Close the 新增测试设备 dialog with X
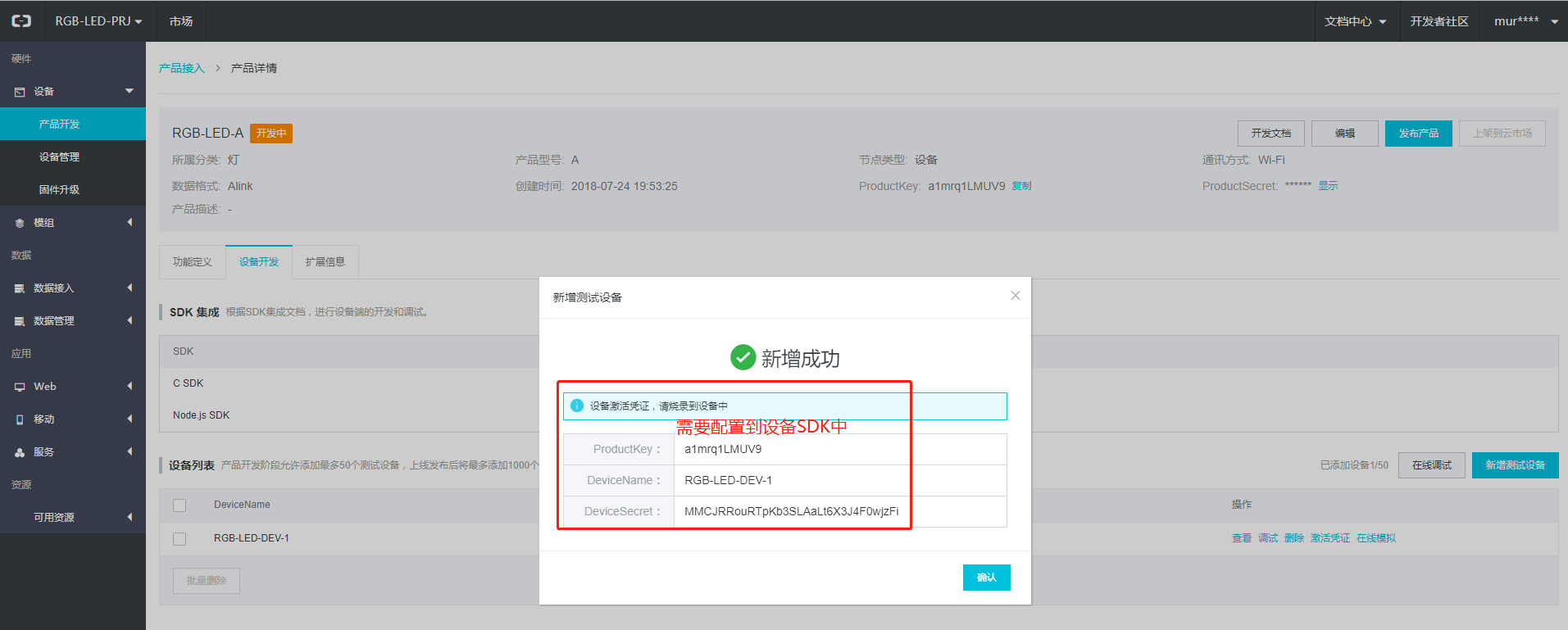This screenshot has height=630, width=1568. tap(1015, 296)
